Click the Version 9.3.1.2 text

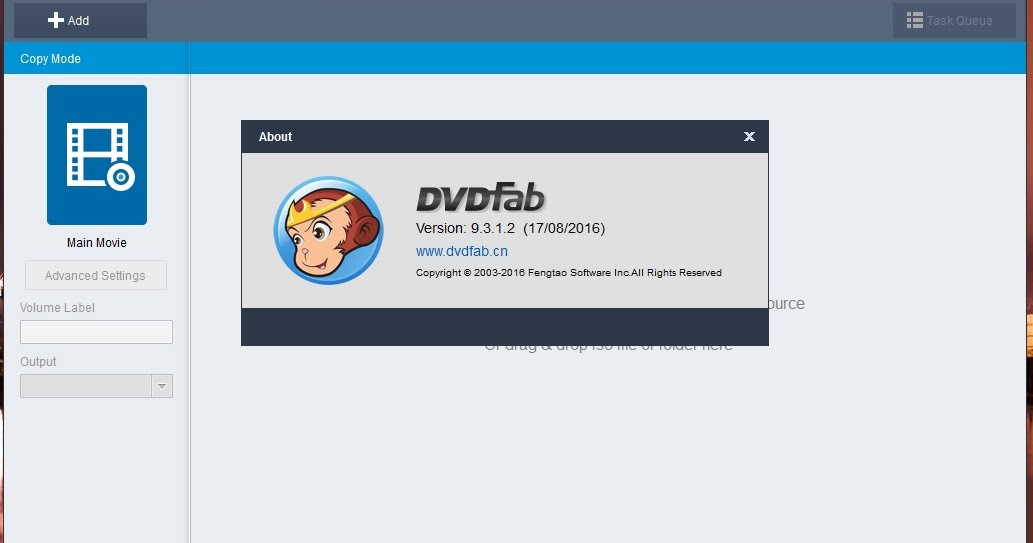pos(510,228)
